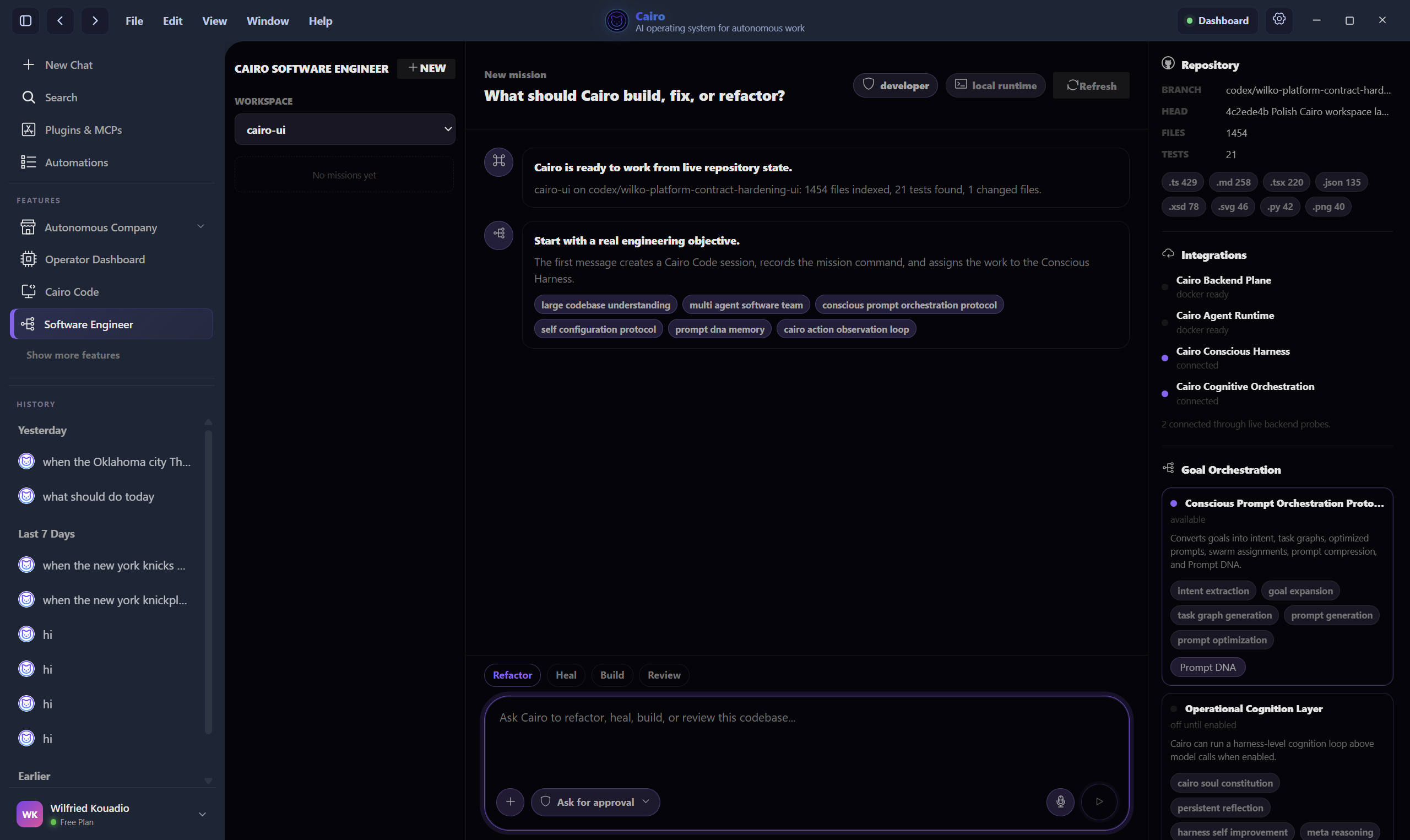The width and height of the screenshot is (1410, 840).
Task: Select the Heal mode chip
Action: coord(566,675)
